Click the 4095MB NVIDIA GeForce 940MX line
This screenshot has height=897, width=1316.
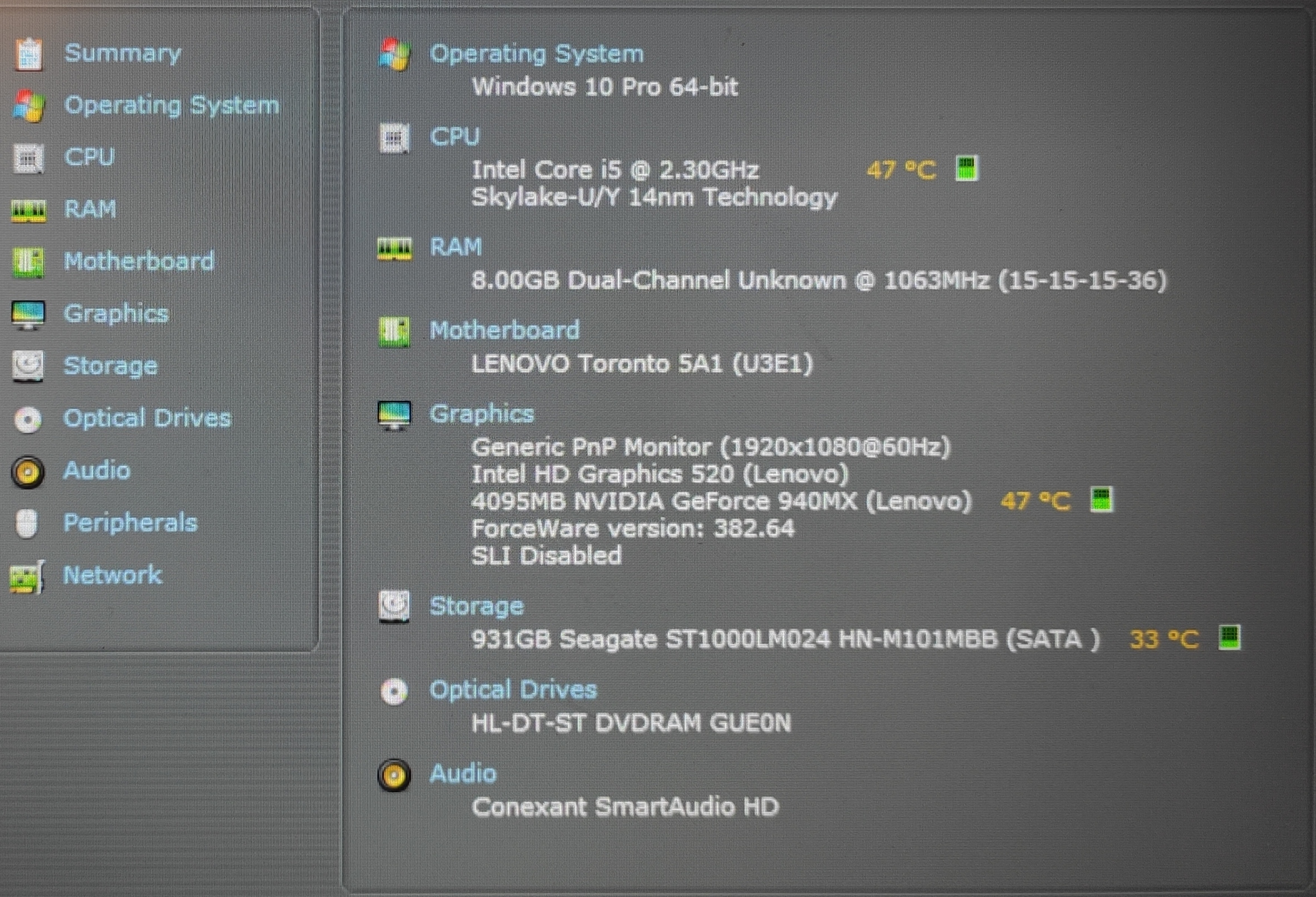point(721,501)
